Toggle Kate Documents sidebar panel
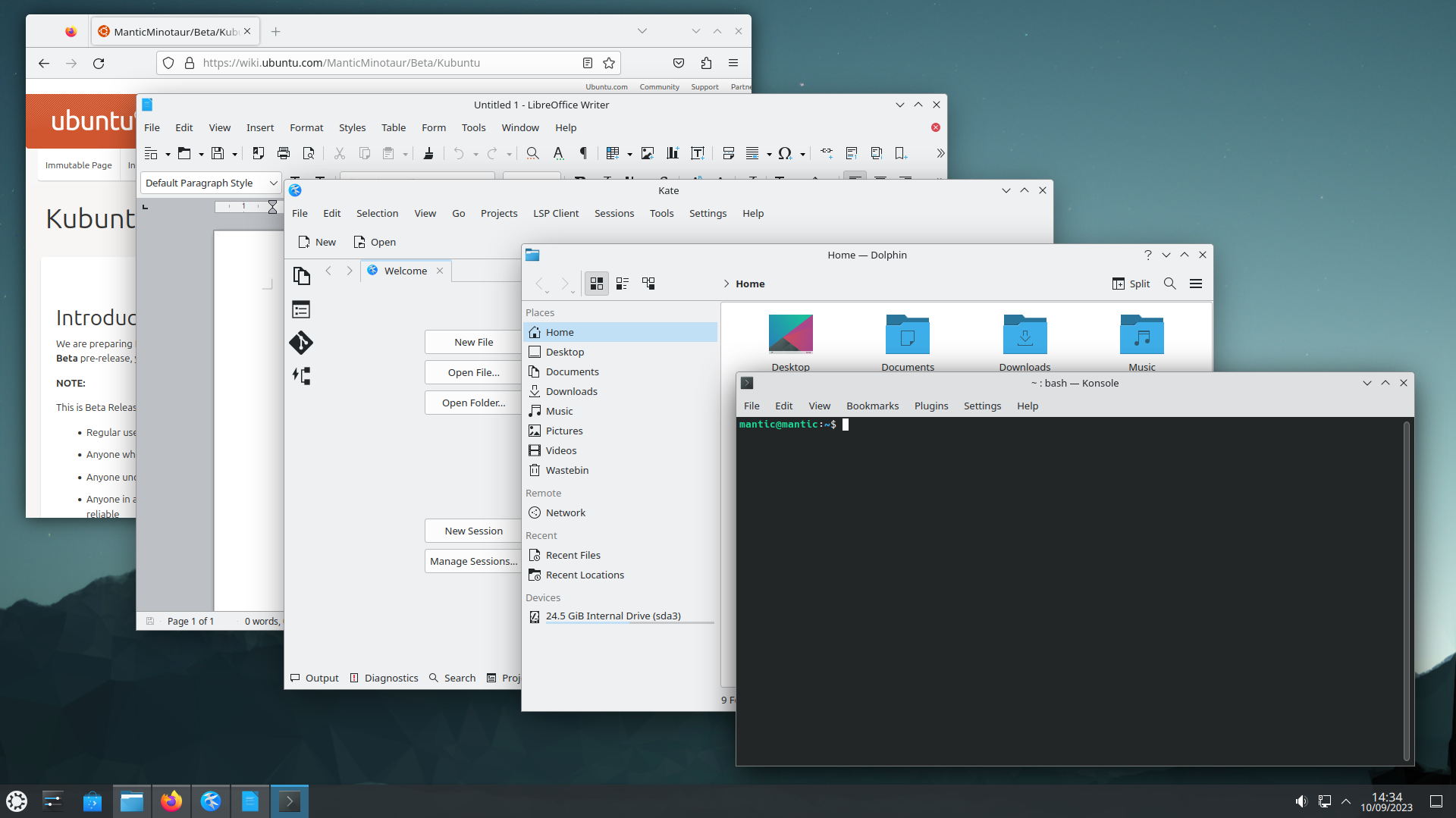Screen dimensions: 1456x818 pyautogui.click(x=301, y=276)
